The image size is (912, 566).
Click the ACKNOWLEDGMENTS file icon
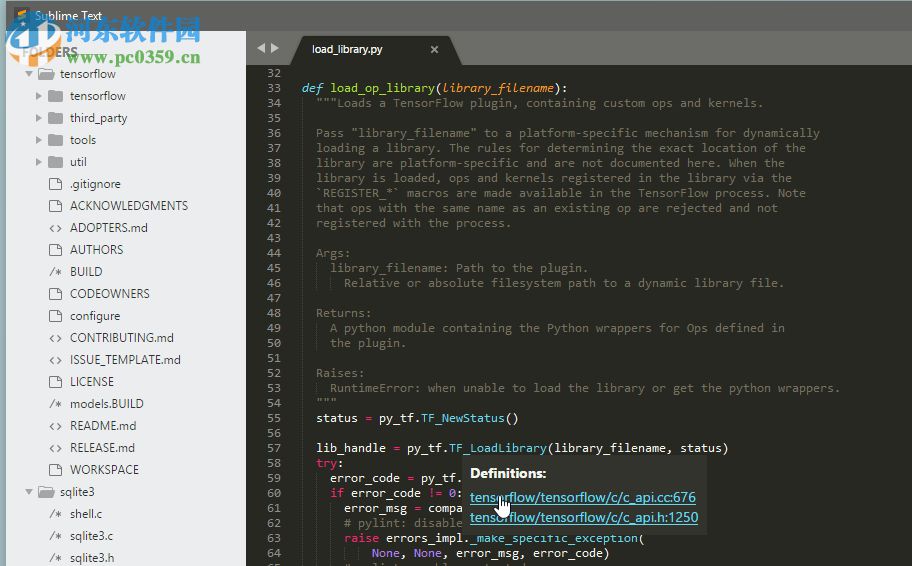(56, 206)
